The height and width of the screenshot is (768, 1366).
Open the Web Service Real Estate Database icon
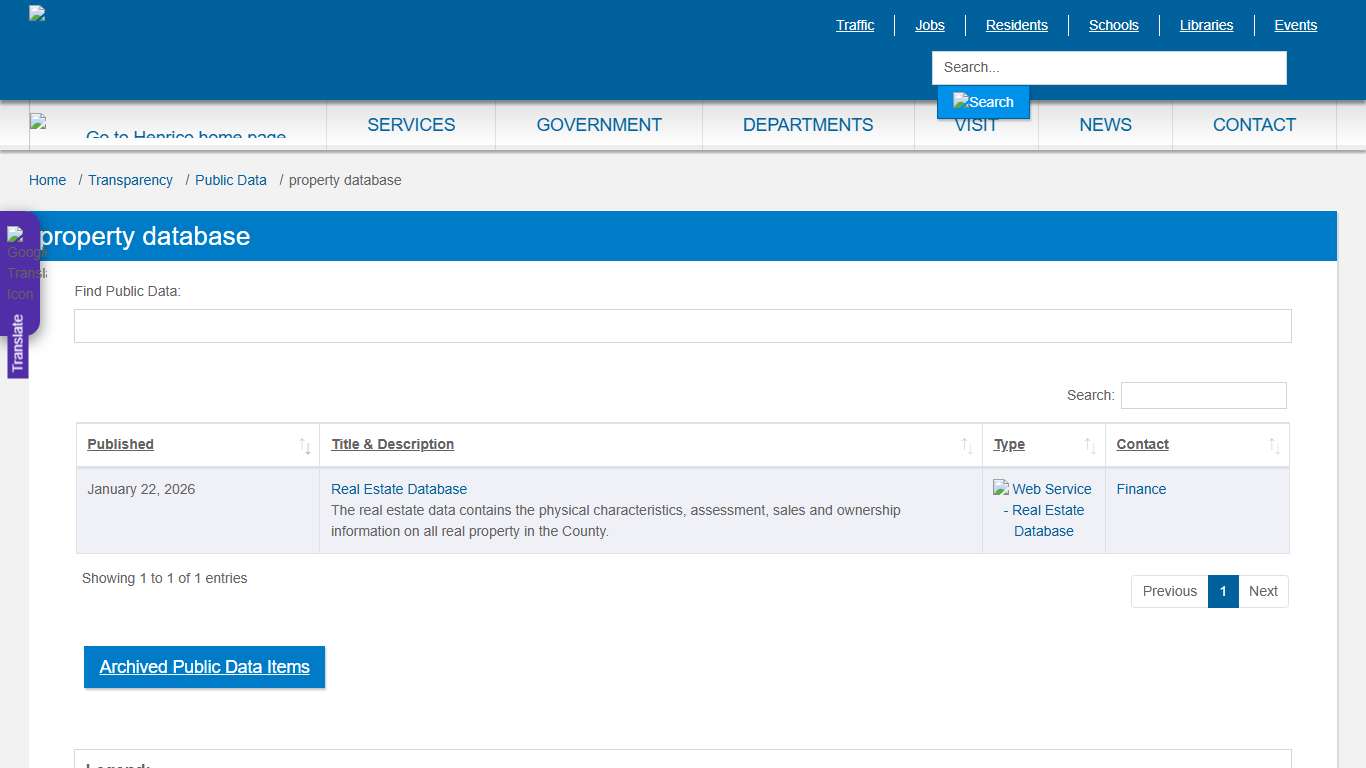(x=1043, y=510)
